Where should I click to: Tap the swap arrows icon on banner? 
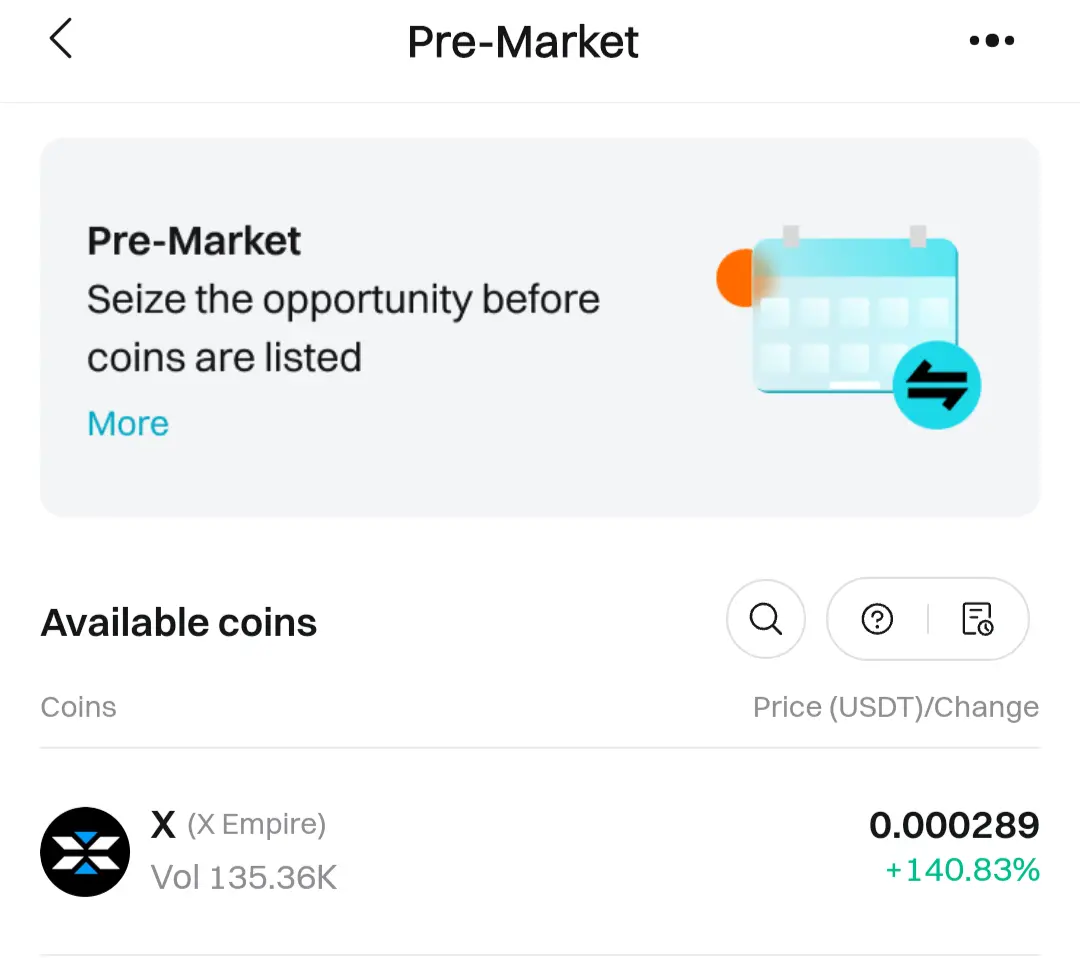(936, 385)
